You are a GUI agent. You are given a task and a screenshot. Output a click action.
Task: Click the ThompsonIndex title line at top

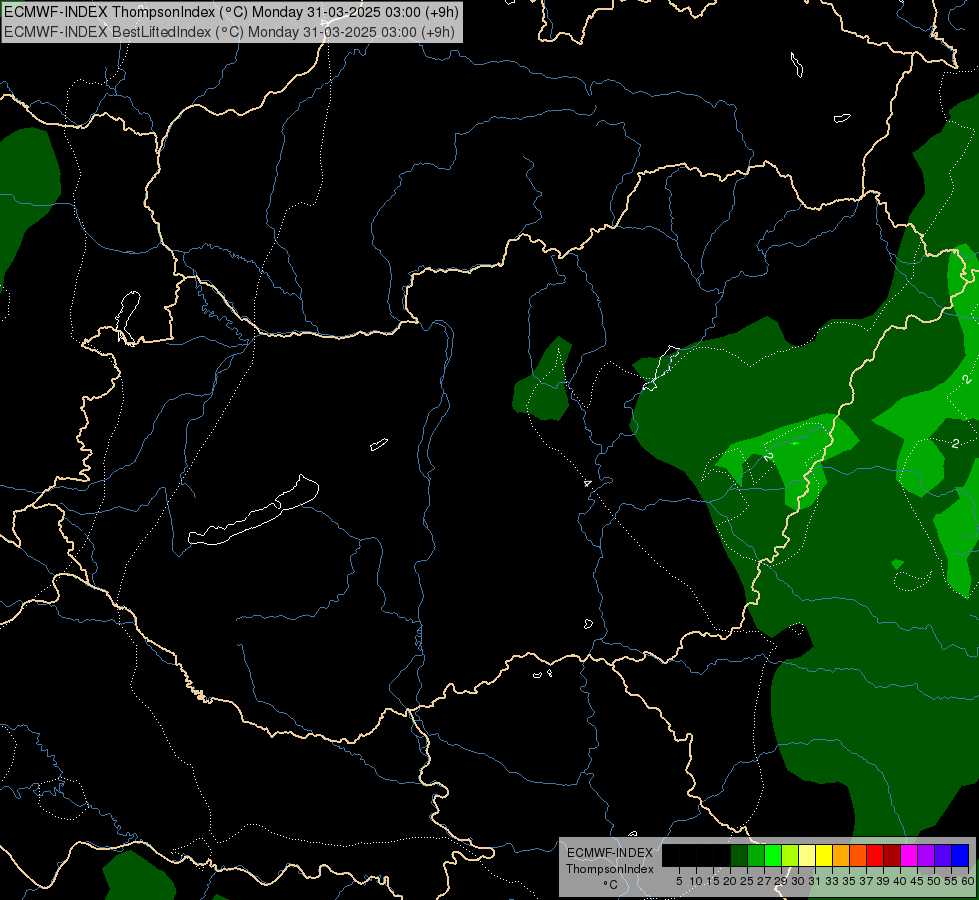231,12
